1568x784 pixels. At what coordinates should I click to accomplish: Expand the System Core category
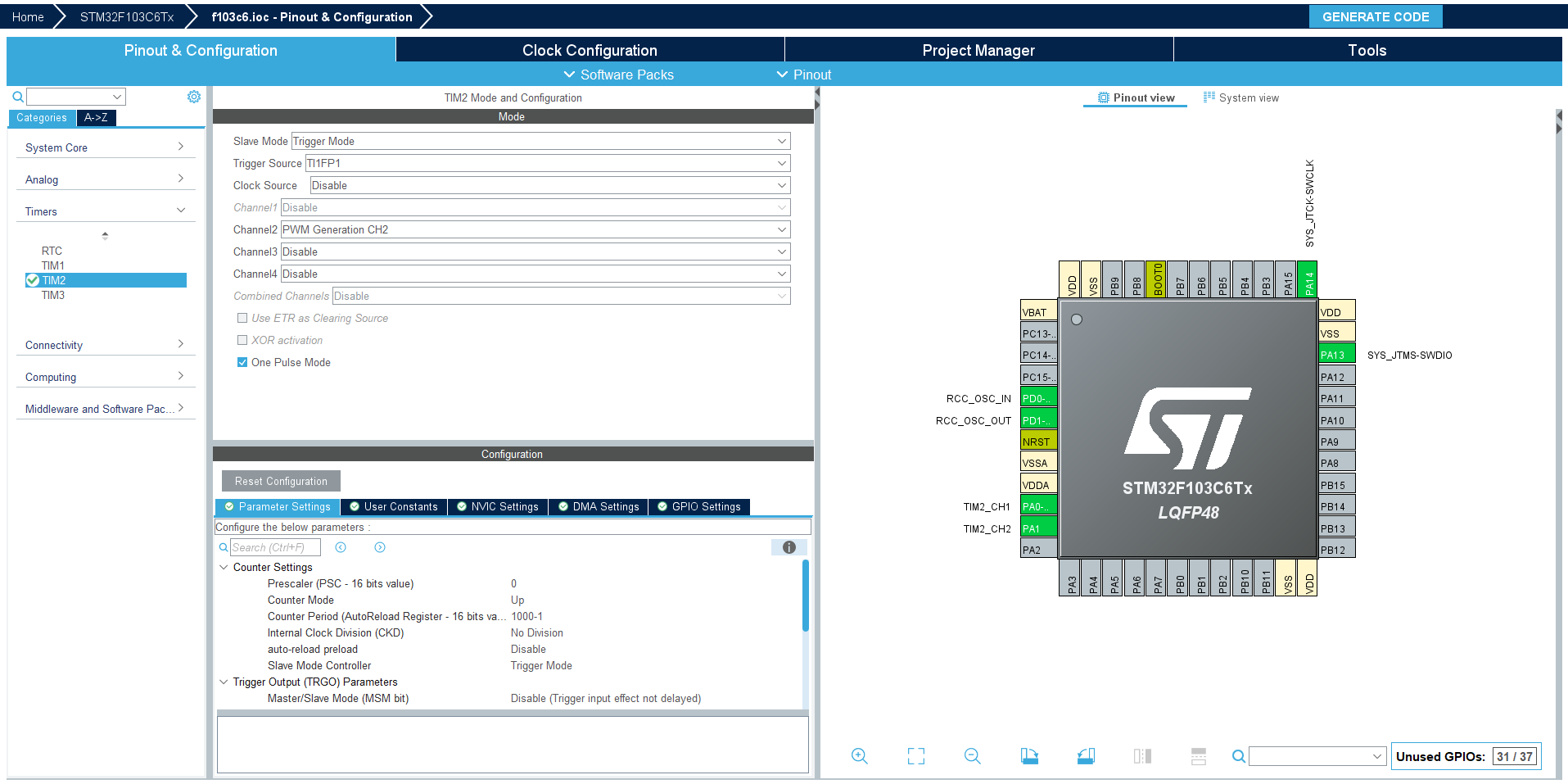[x=105, y=147]
